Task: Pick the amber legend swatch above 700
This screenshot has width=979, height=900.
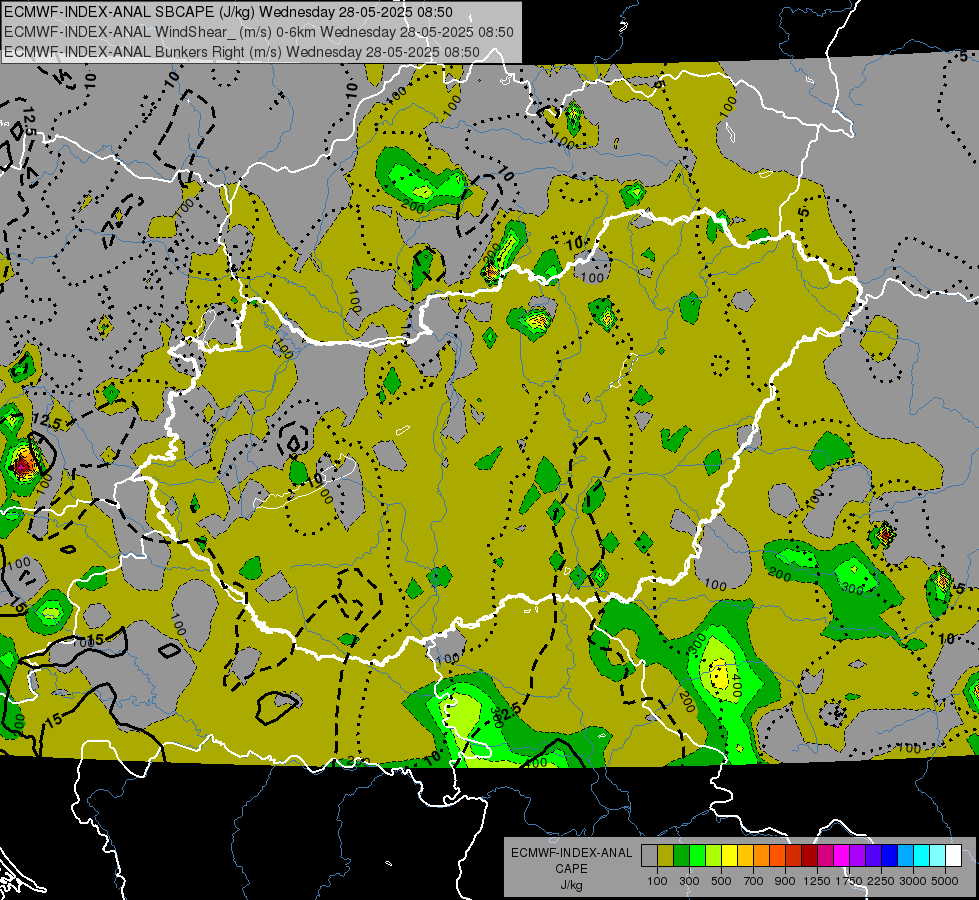Action: (745, 856)
